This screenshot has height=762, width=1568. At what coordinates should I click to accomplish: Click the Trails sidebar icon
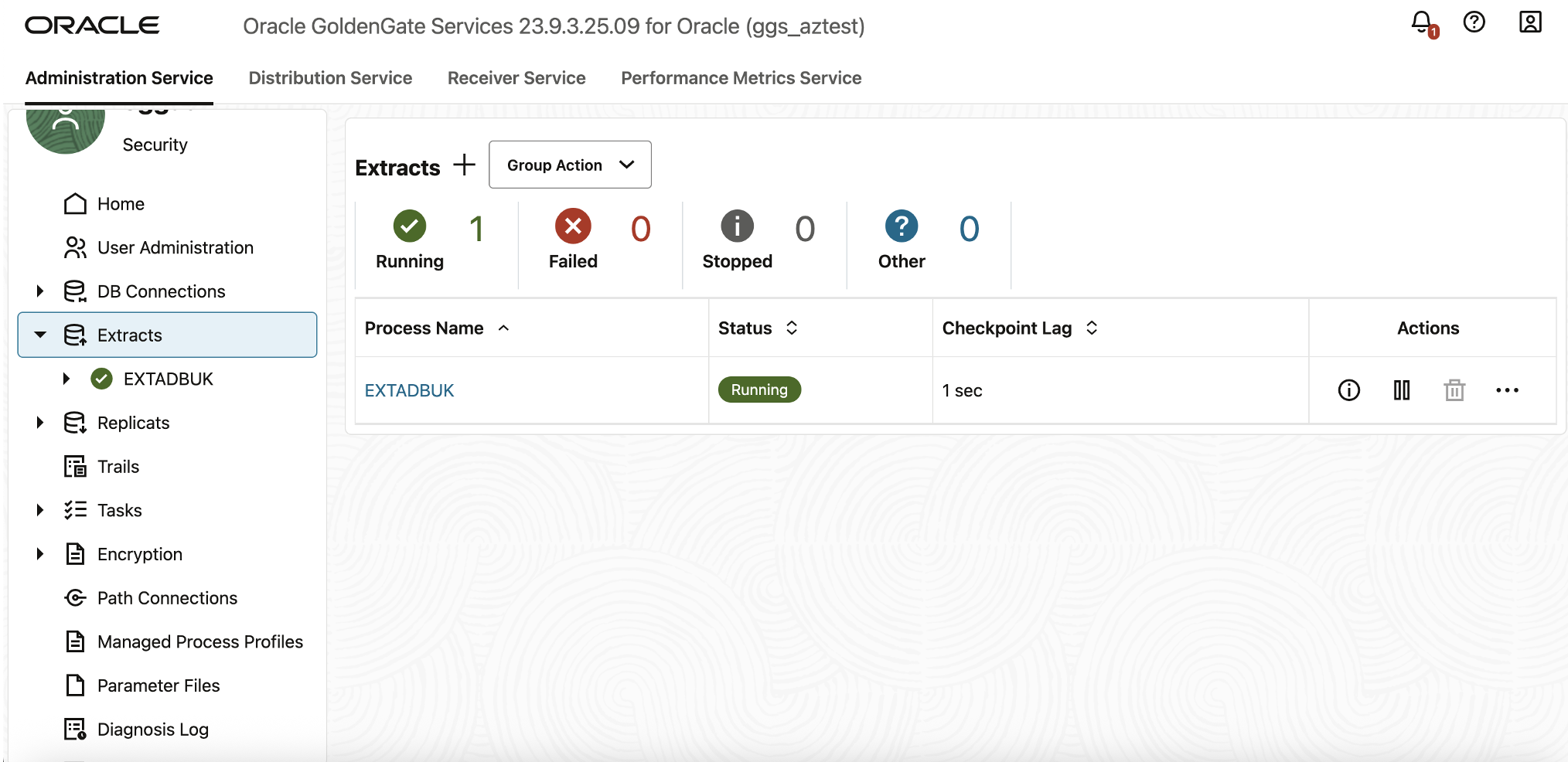(x=75, y=467)
